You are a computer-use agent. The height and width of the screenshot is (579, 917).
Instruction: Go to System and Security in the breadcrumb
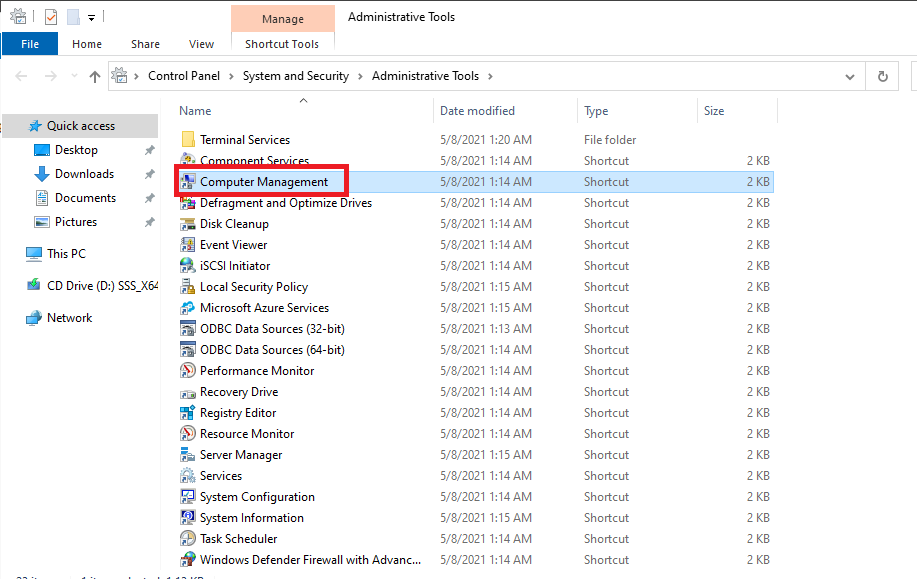coord(295,76)
